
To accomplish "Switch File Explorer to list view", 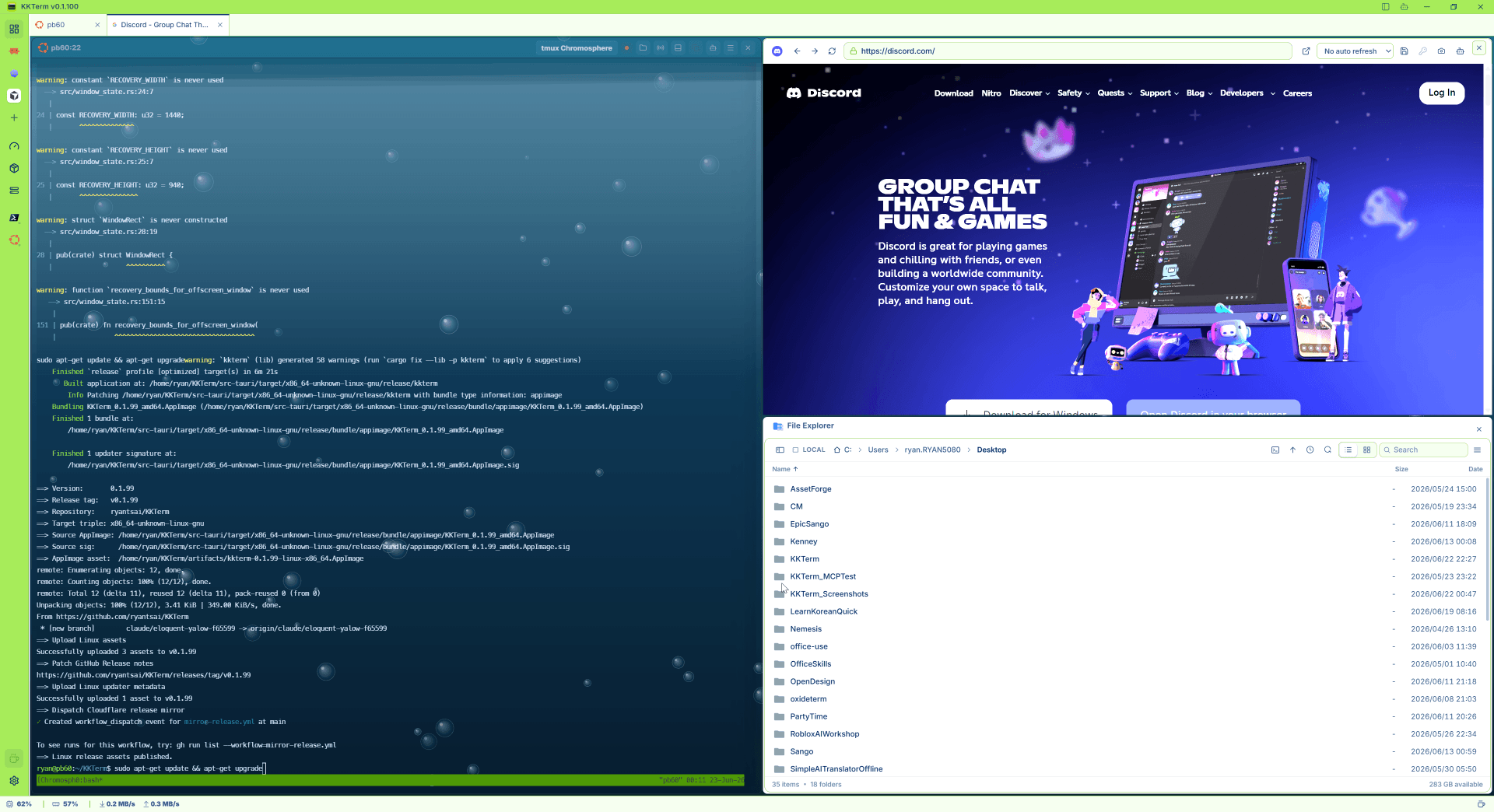I will click(x=1348, y=450).
